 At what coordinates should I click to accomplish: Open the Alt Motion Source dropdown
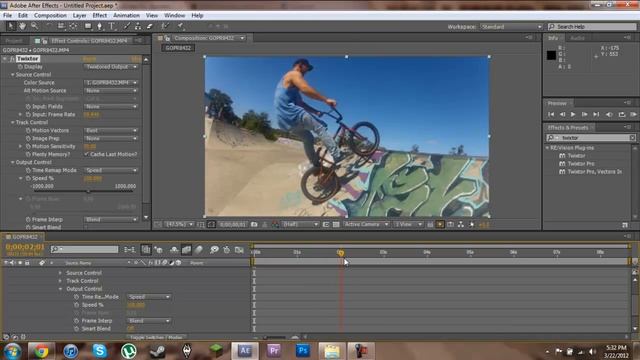(x=111, y=91)
